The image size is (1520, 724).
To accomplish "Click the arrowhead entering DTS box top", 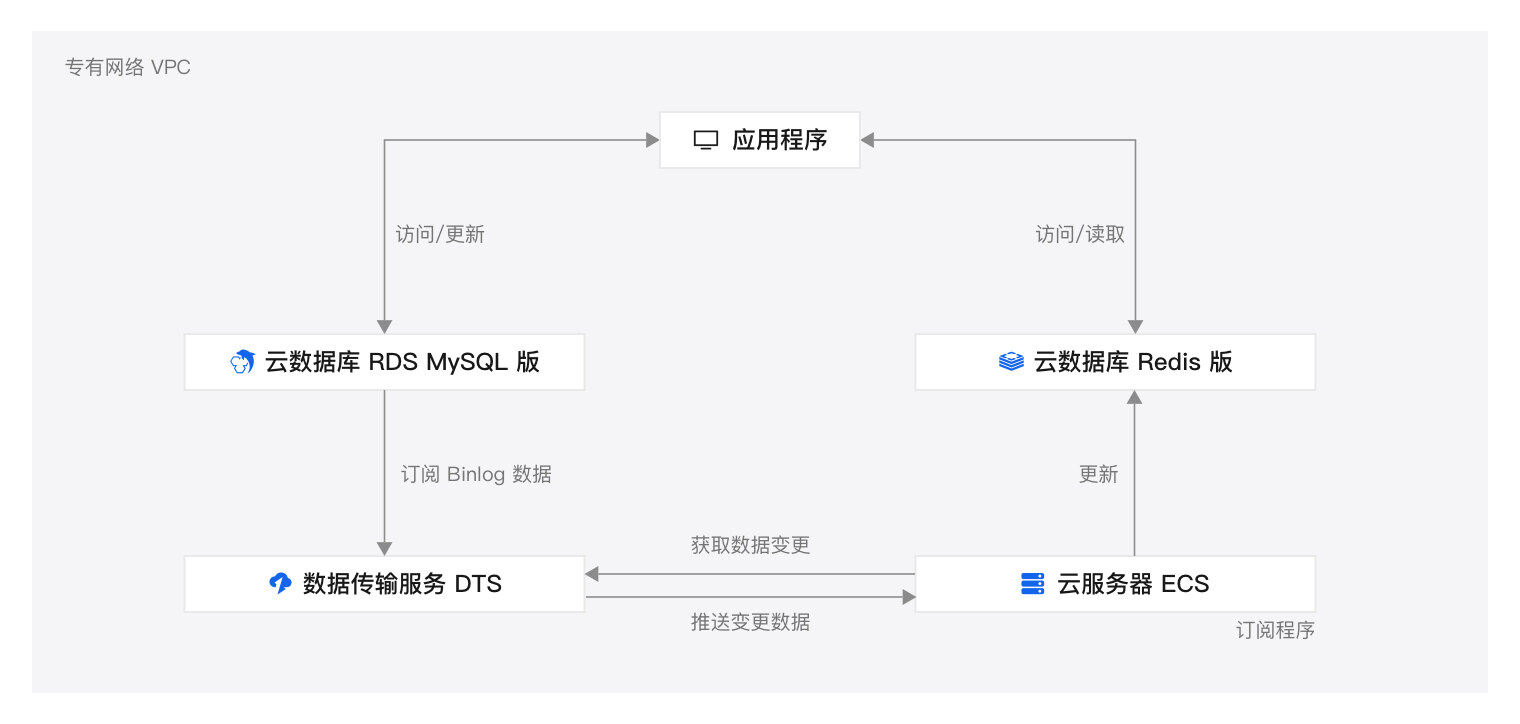I will (384, 548).
